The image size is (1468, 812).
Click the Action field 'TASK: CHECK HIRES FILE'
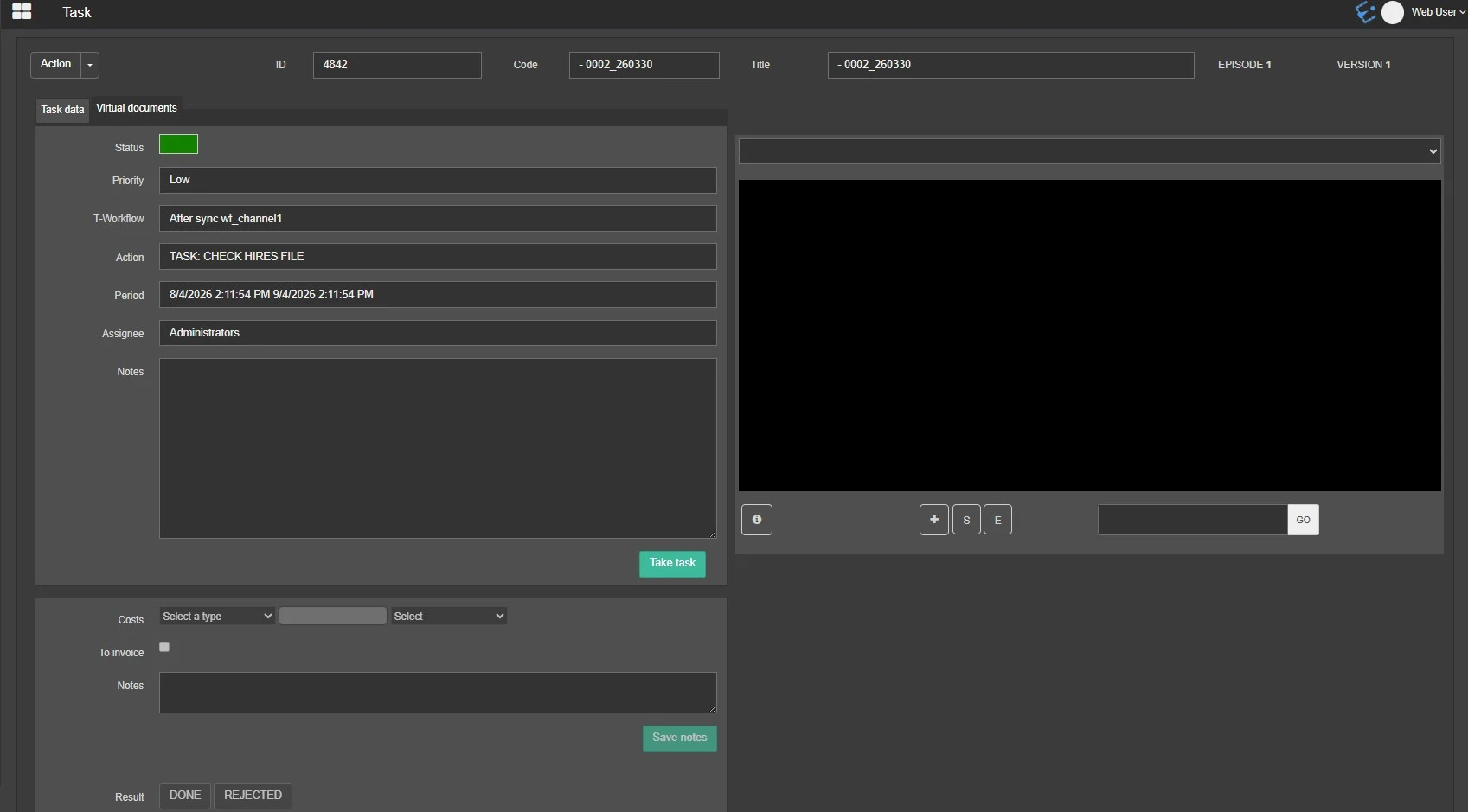(438, 256)
